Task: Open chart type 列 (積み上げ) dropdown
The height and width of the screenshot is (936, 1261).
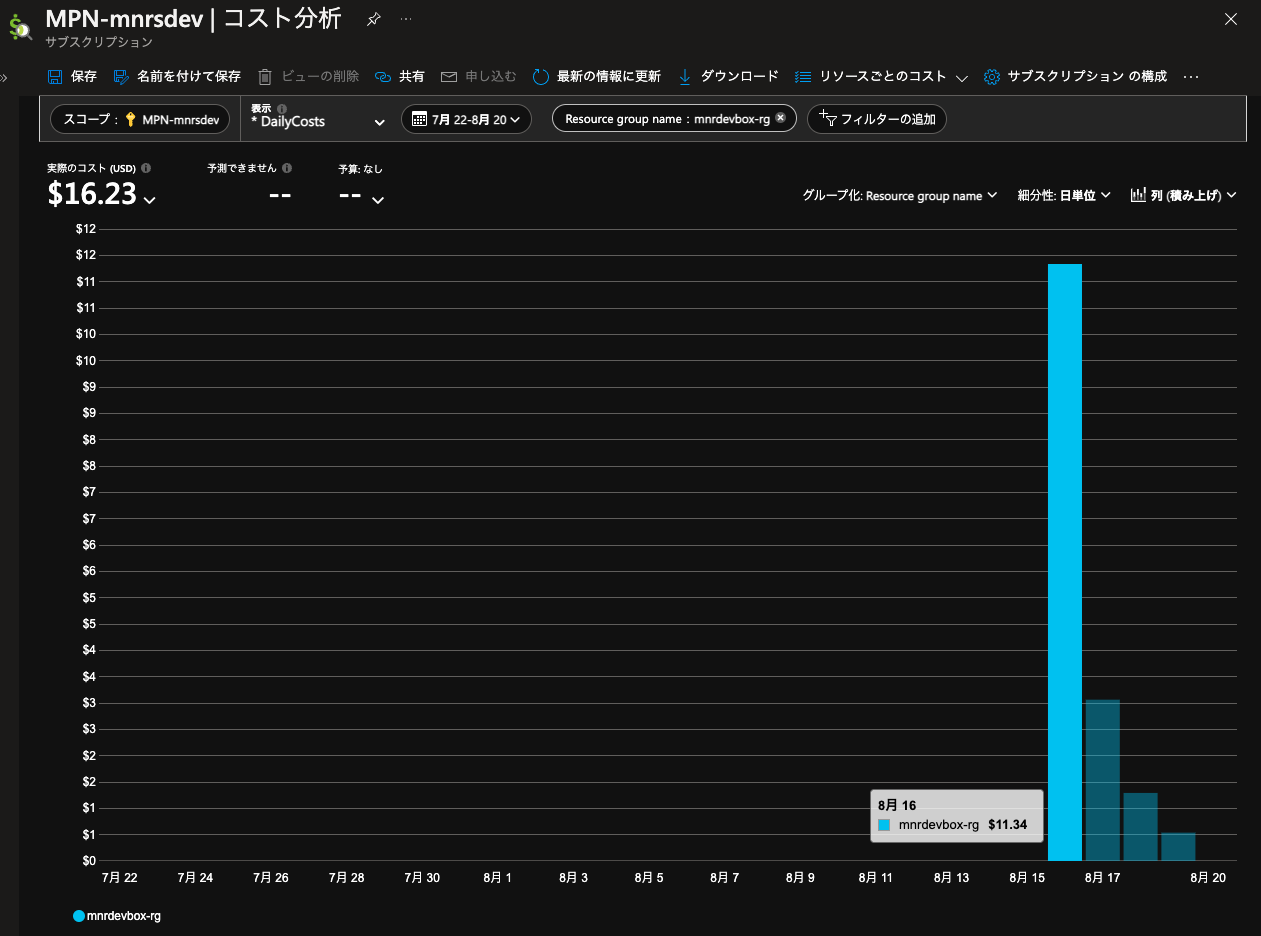Action: (x=1184, y=196)
